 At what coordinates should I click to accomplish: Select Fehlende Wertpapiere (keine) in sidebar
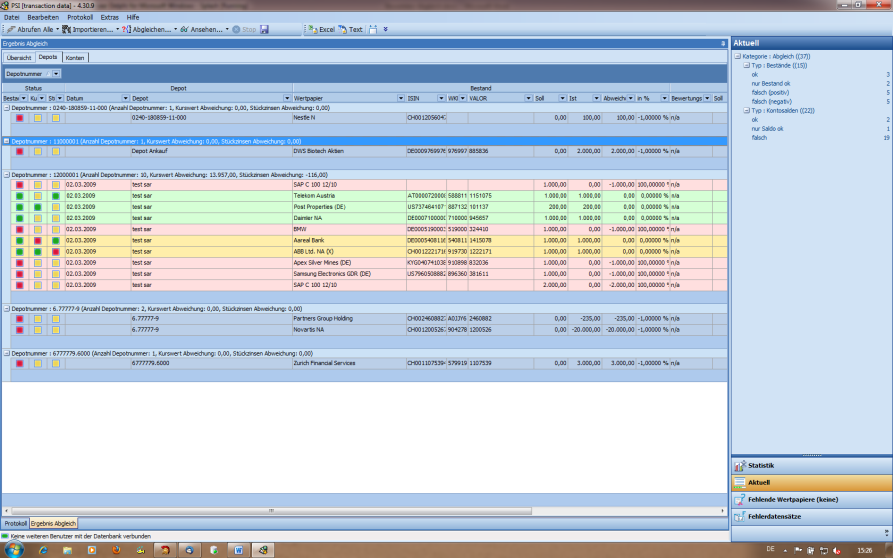pos(785,499)
